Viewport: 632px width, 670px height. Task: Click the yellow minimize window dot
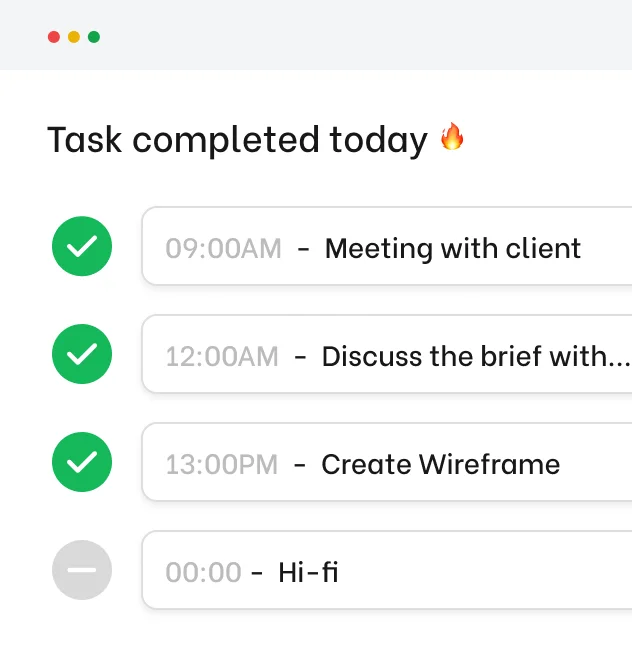click(x=74, y=37)
